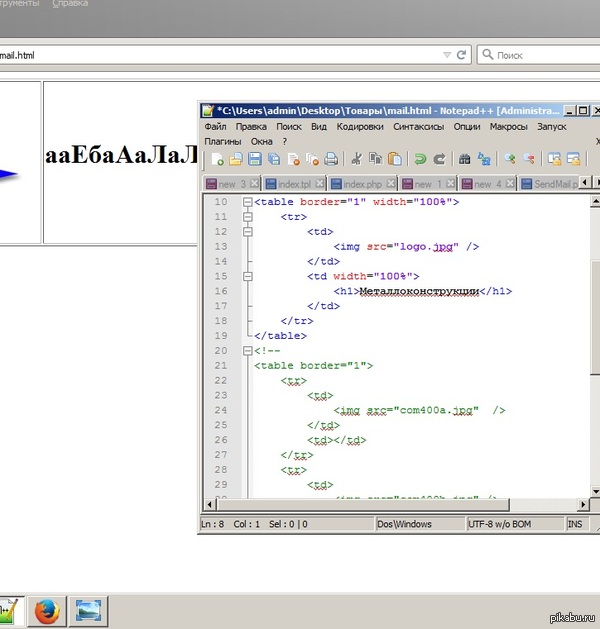Click the Print toolbar icon
This screenshot has height=629, width=600.
pyautogui.click(x=329, y=159)
